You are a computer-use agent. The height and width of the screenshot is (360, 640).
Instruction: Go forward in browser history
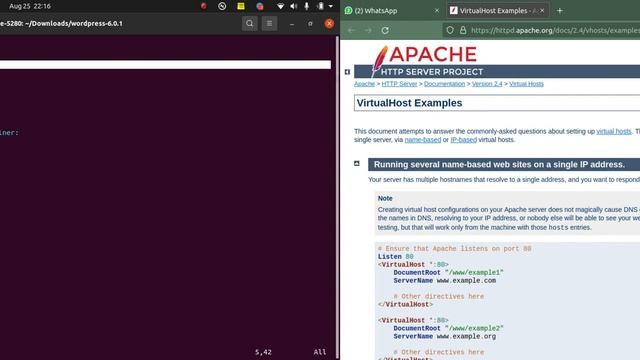point(368,30)
